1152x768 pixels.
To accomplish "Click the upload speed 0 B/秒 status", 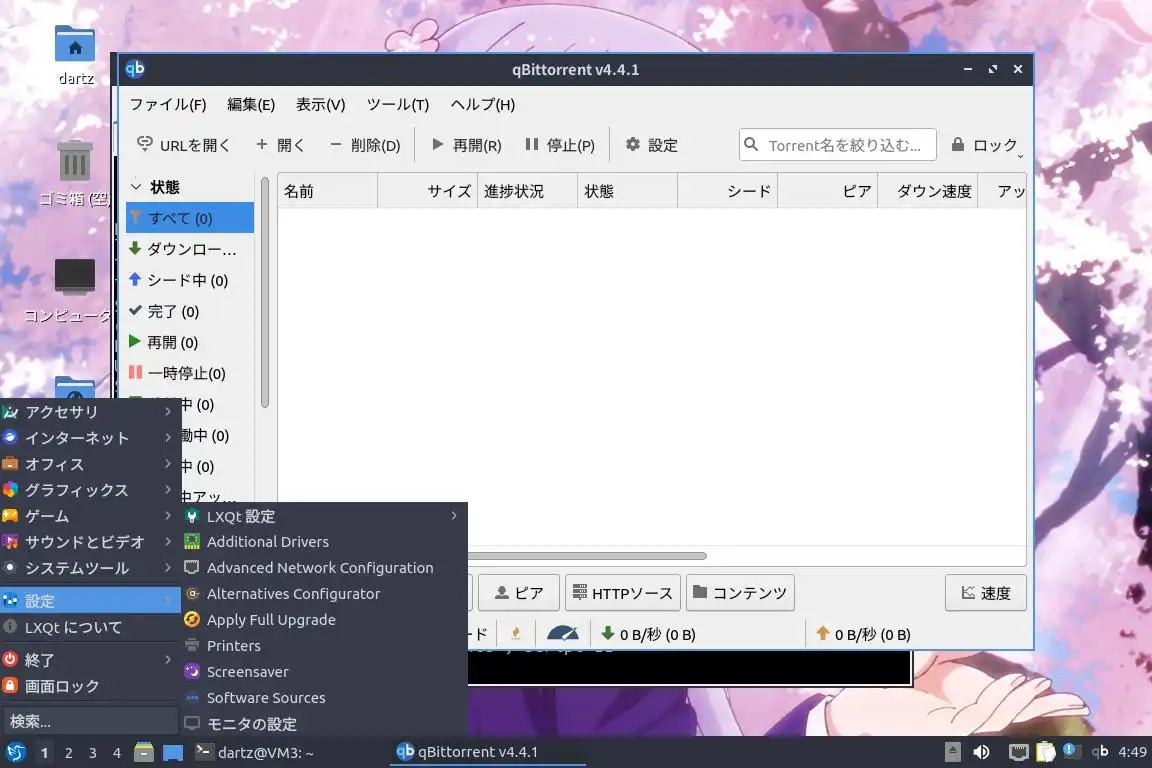I will coord(863,634).
